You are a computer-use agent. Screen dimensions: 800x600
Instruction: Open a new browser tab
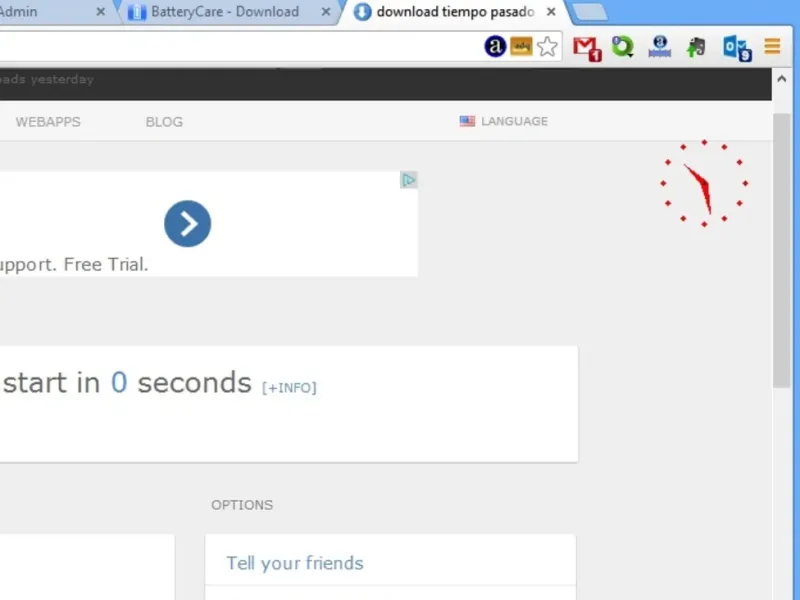point(589,12)
